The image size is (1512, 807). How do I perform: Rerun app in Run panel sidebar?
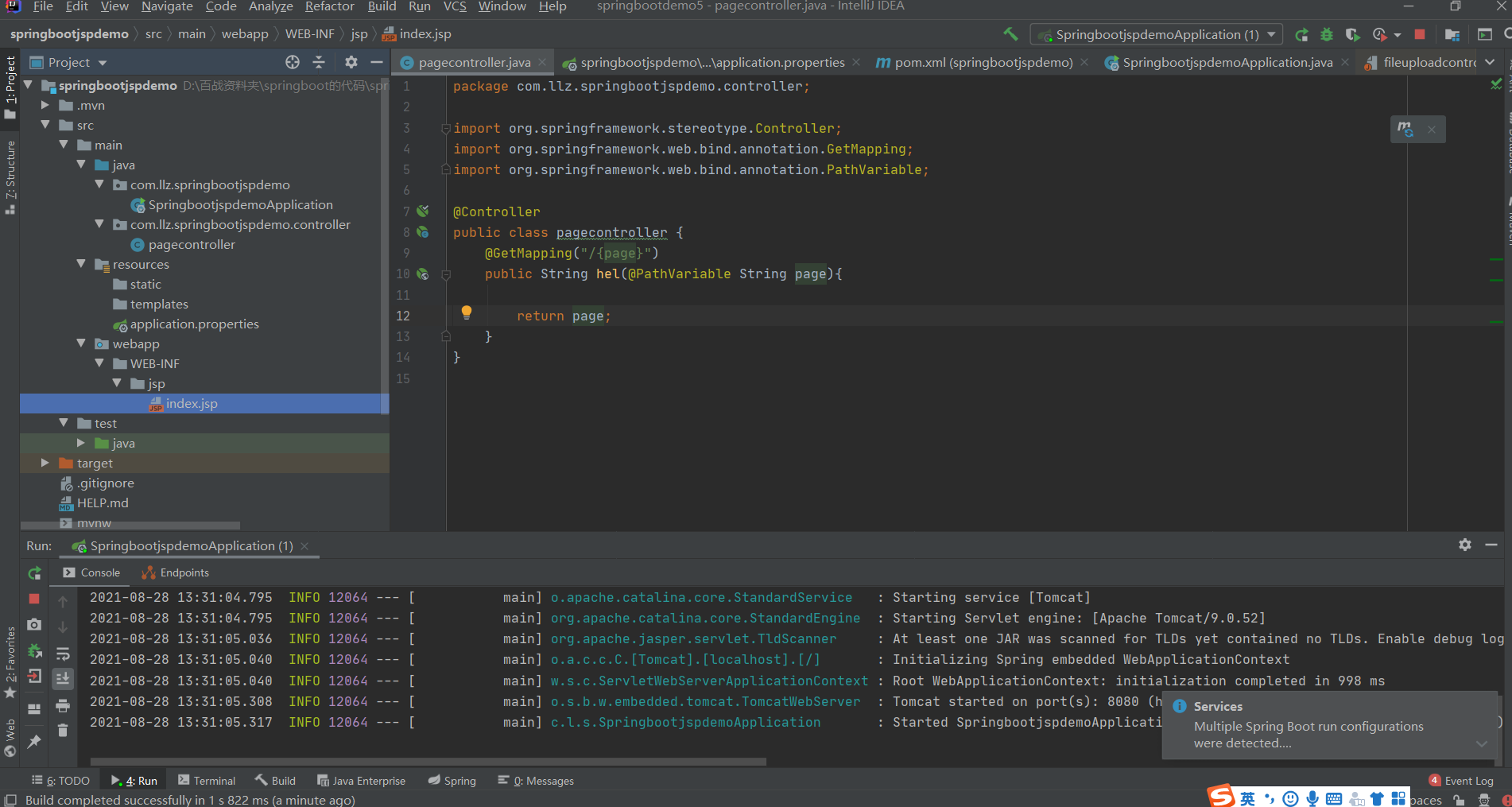pyautogui.click(x=34, y=573)
